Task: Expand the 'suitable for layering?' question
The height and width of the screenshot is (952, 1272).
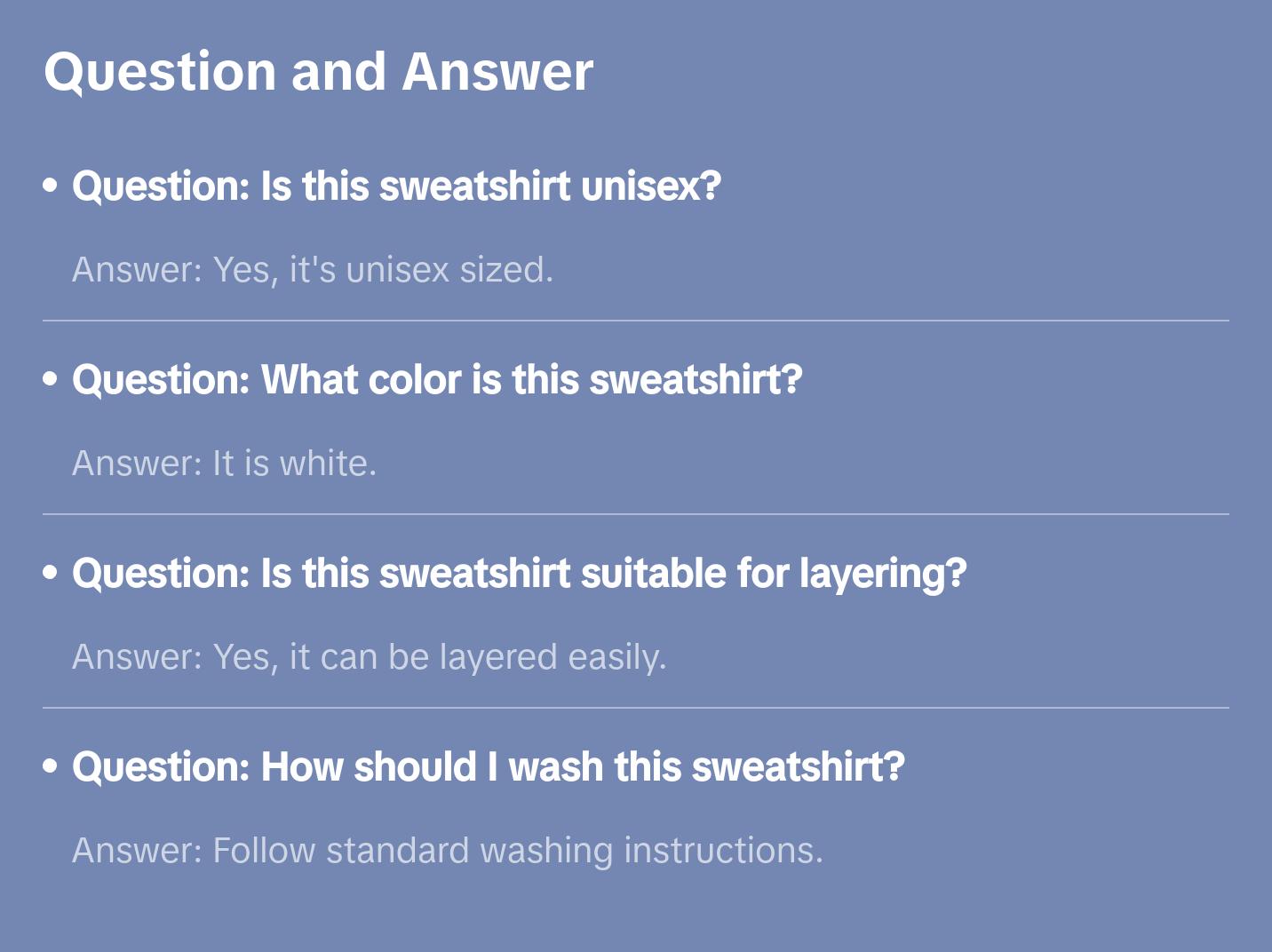Action: [519, 574]
